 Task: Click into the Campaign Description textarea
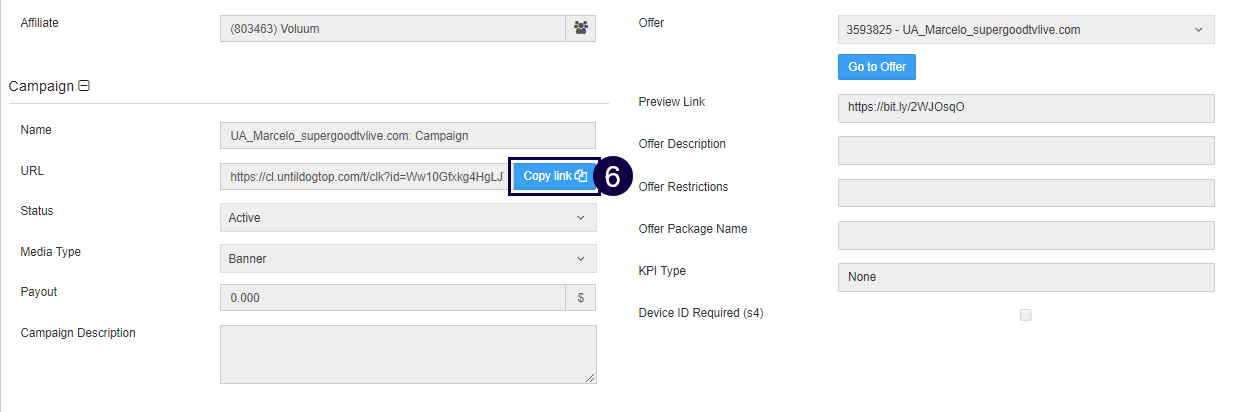[x=407, y=353]
